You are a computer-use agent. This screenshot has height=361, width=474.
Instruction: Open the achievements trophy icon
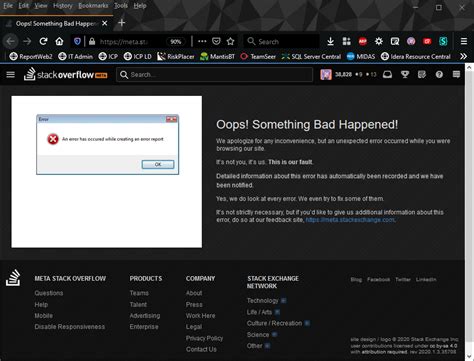point(405,74)
